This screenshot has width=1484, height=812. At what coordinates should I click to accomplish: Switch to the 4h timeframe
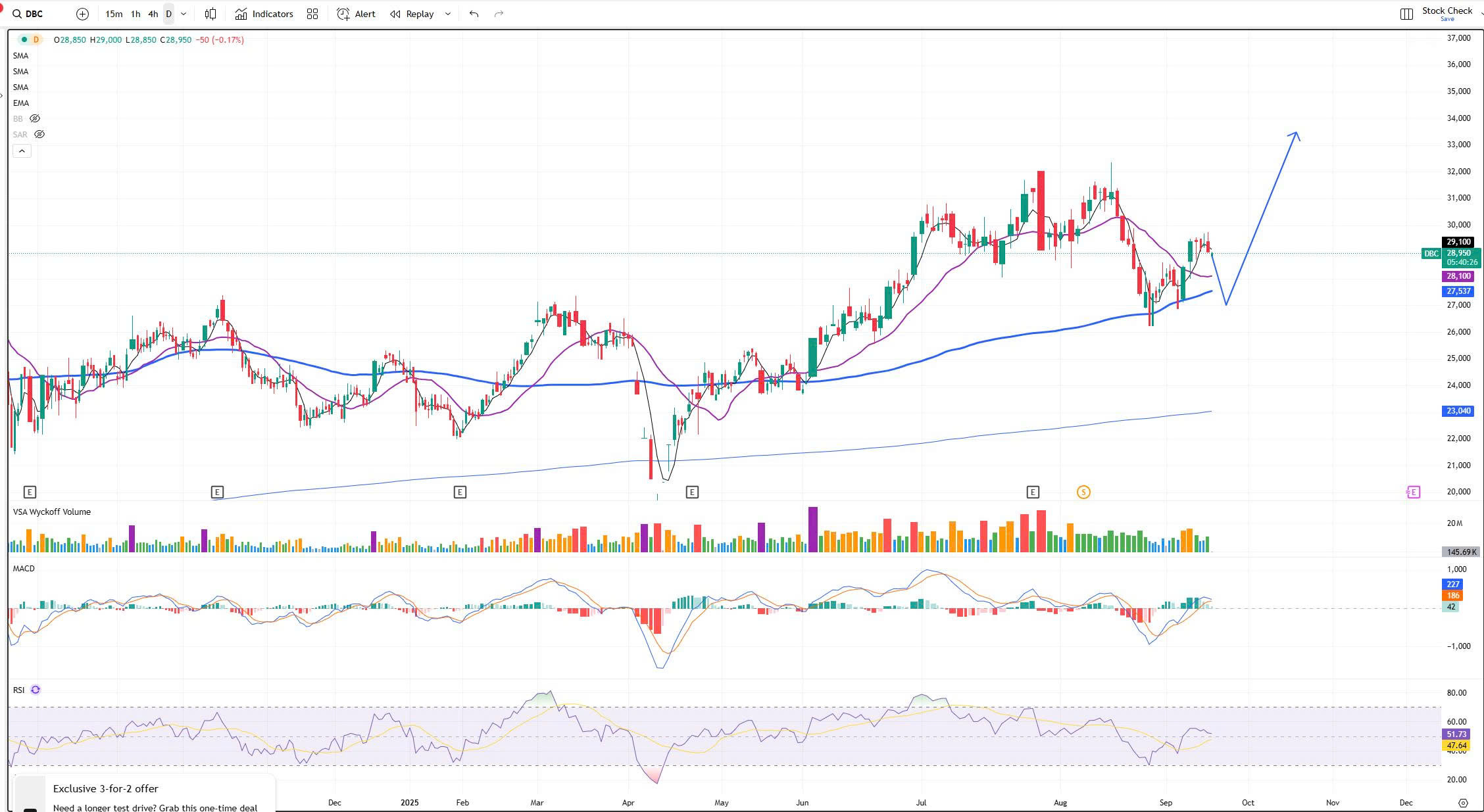pos(153,14)
